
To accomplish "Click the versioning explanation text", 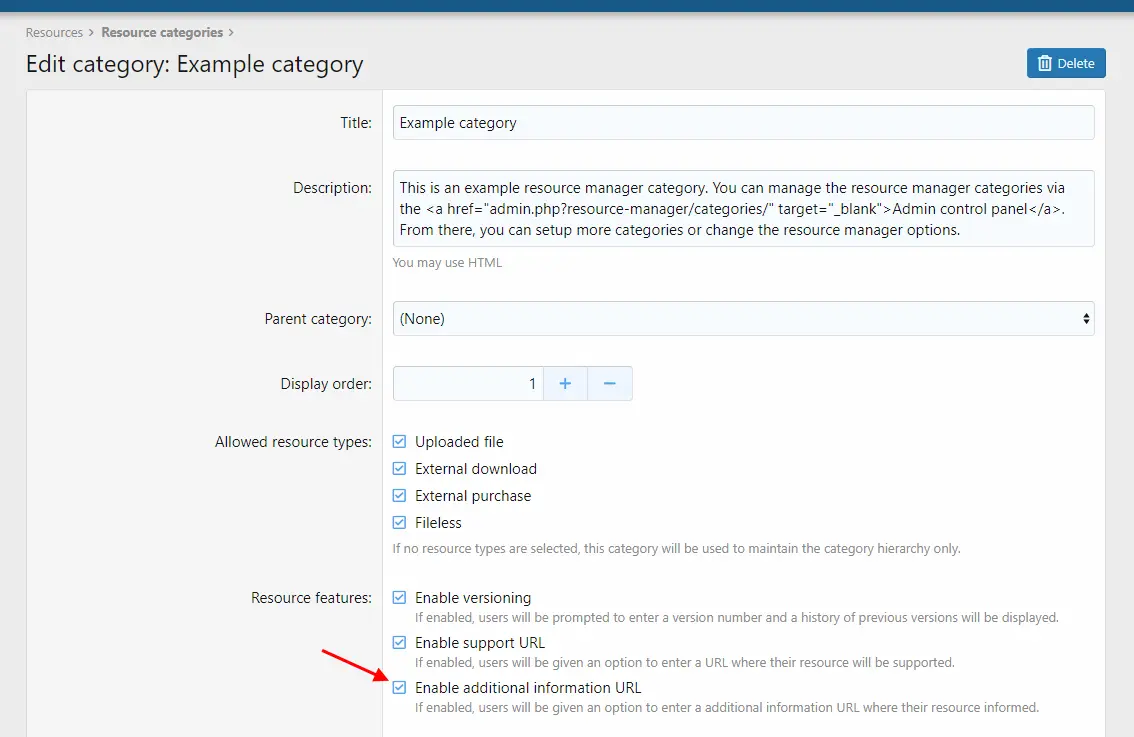I will (736, 618).
